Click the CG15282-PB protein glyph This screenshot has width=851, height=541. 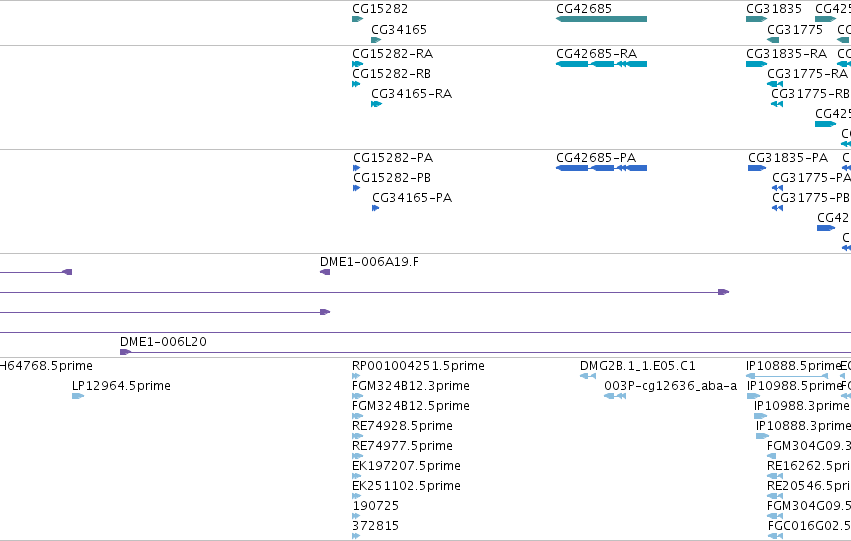357,188
